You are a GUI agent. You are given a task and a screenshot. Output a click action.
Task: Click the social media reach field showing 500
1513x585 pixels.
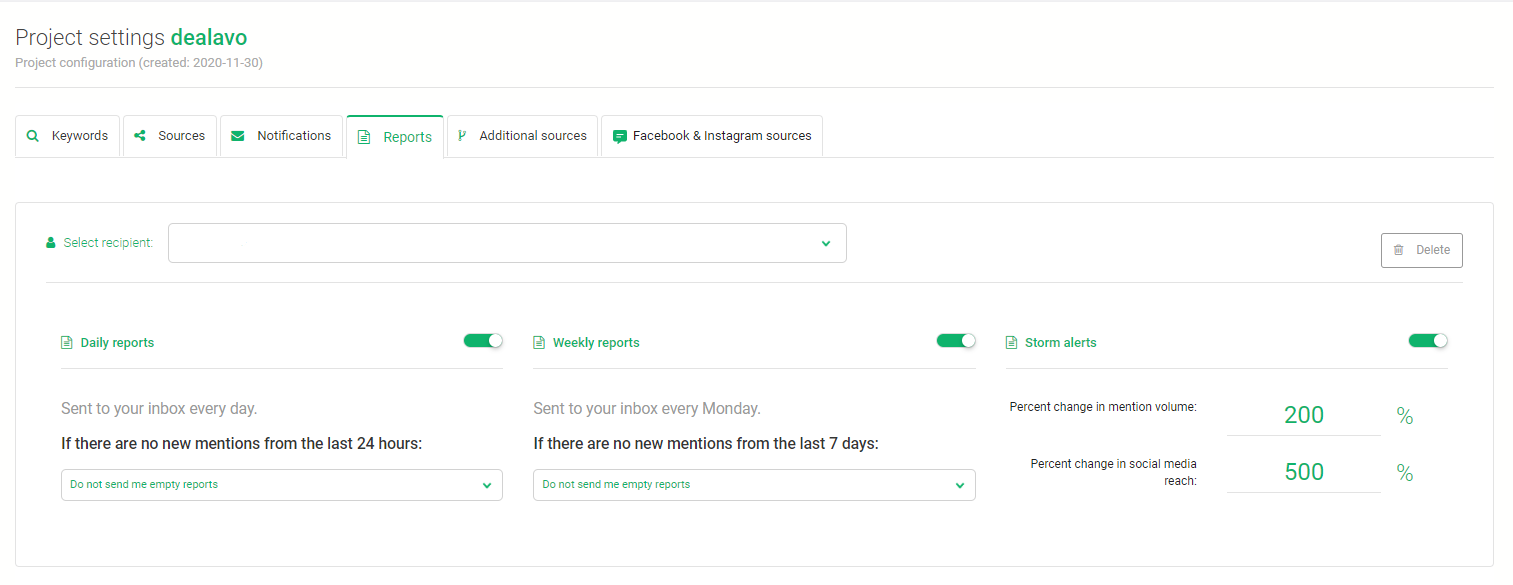click(1304, 472)
